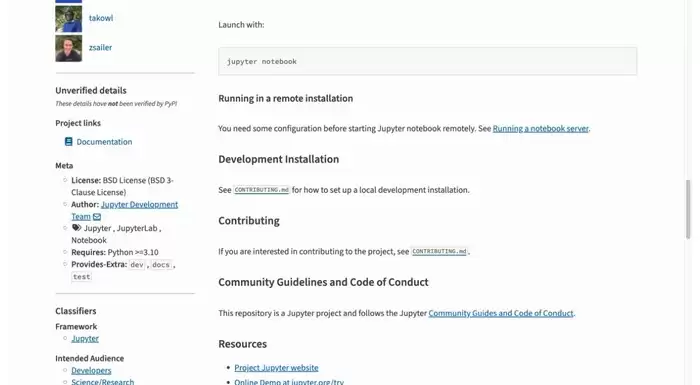Click the 'Contributing' section heading
This screenshot has width=700, height=385.
coord(249,221)
